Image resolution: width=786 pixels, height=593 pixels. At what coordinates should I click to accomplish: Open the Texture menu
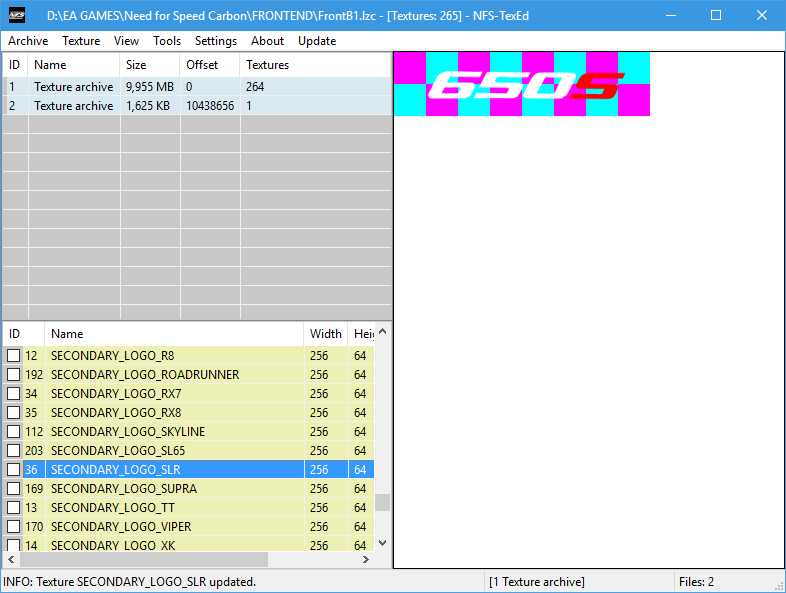point(81,41)
